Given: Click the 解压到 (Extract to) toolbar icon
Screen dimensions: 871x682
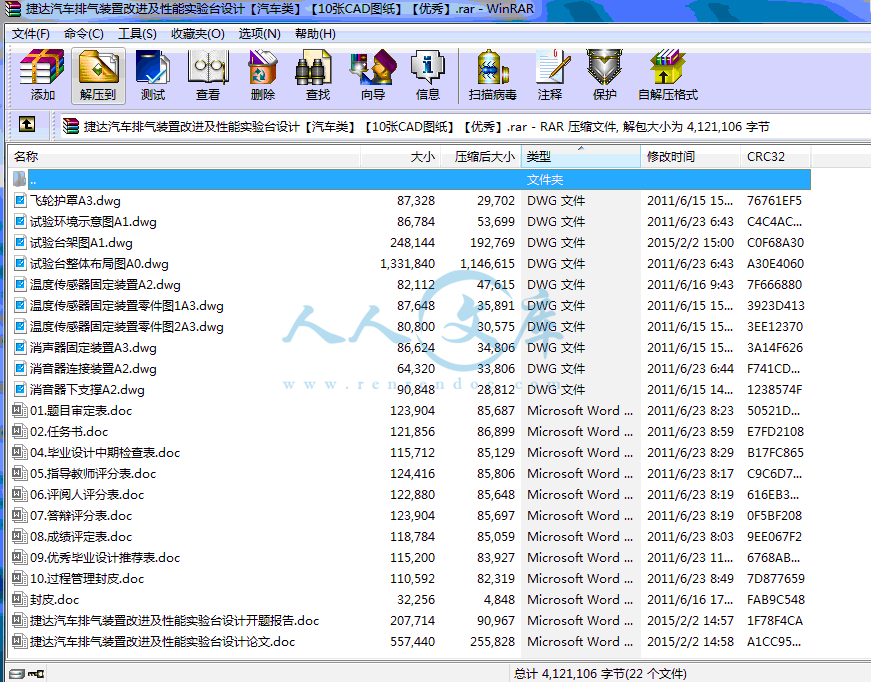Looking at the screenshot, I should 98,75.
